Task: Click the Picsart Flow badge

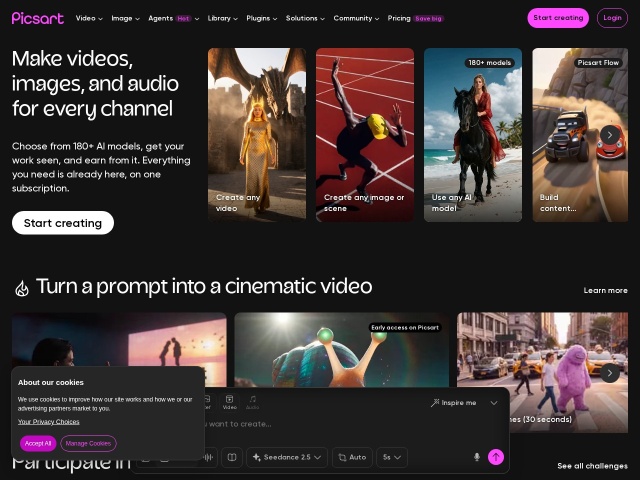Action: click(598, 62)
